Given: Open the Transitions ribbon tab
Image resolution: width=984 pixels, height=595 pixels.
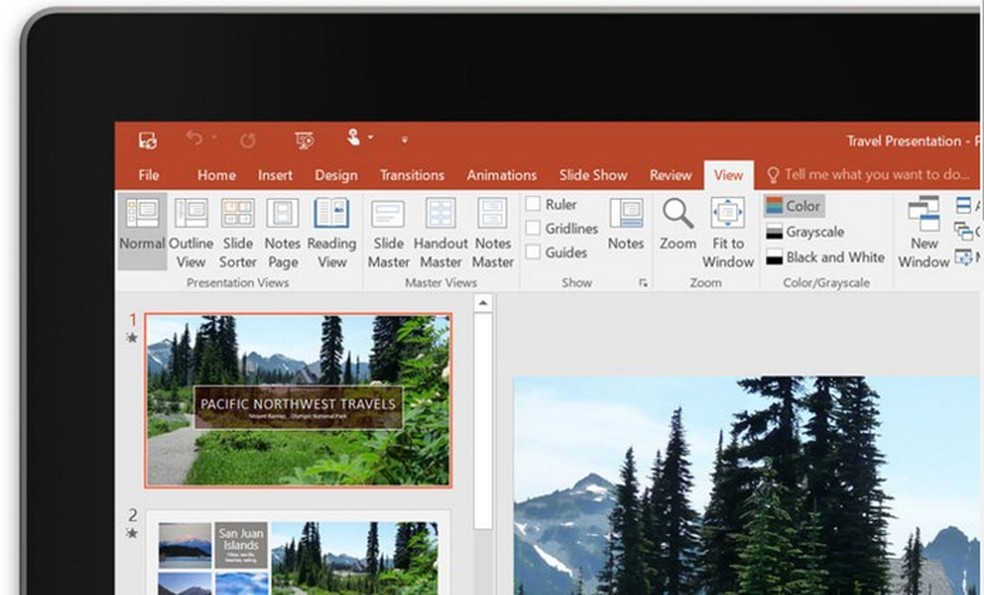Looking at the screenshot, I should click(x=412, y=174).
